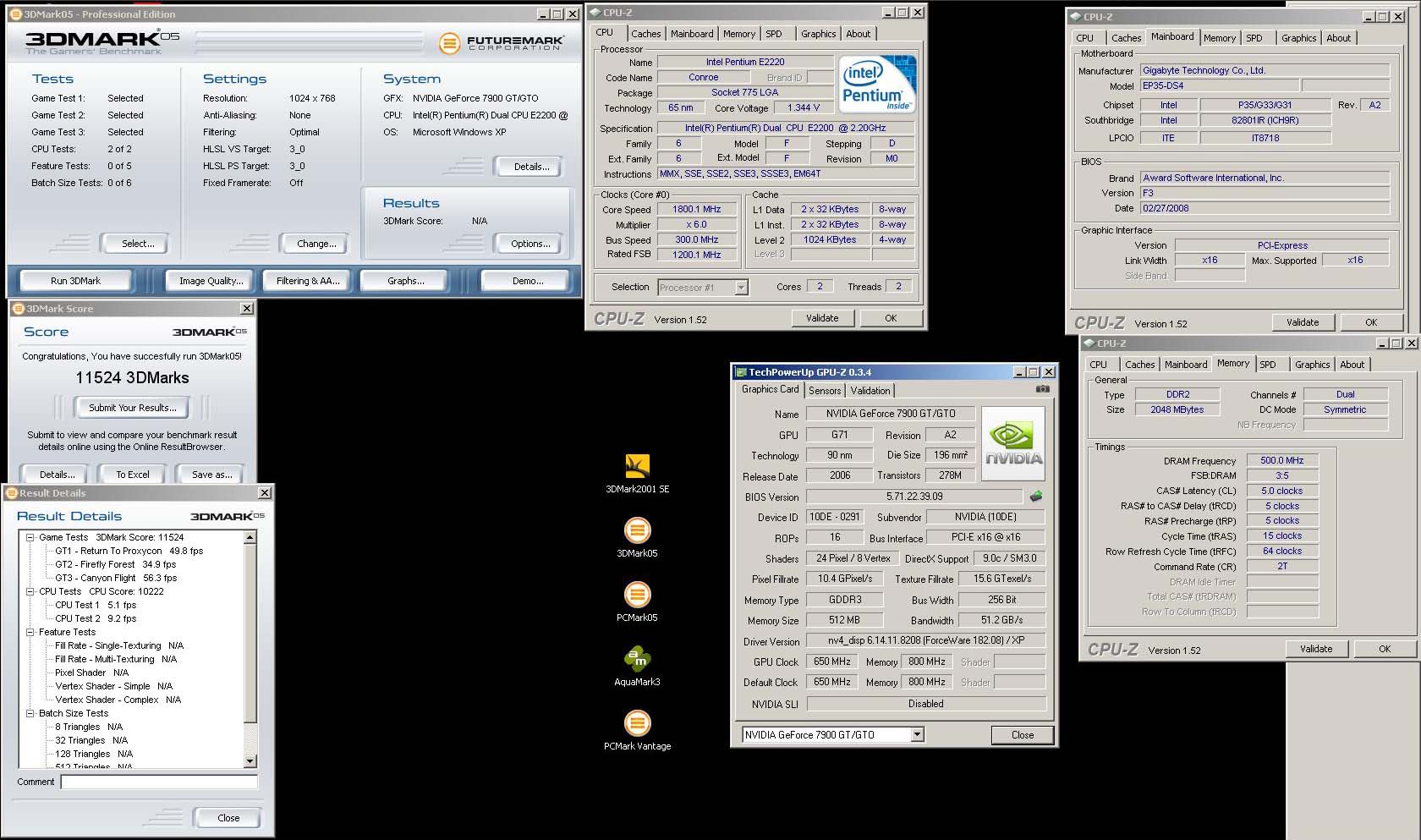The image size is (1421, 840).
Task: Open the graphics card selector dropdown in GPU-Z
Action: pyautogui.click(x=917, y=735)
